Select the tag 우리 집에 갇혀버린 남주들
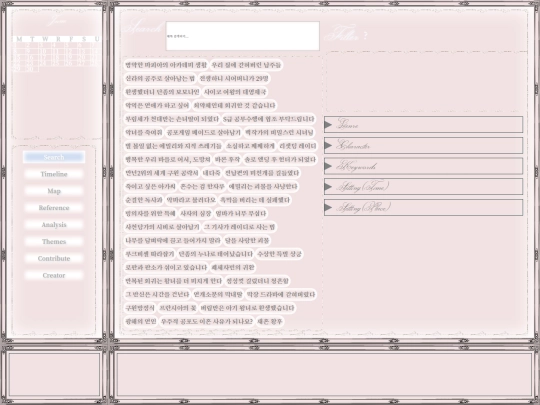540x405 pixels. pos(246,65)
